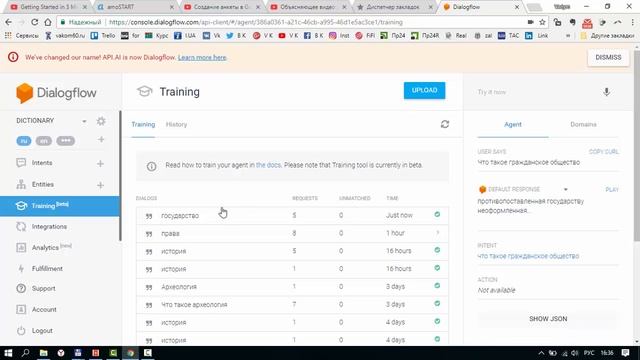
Task: Select Training beta sidebar item
Action: [x=60, y=206]
